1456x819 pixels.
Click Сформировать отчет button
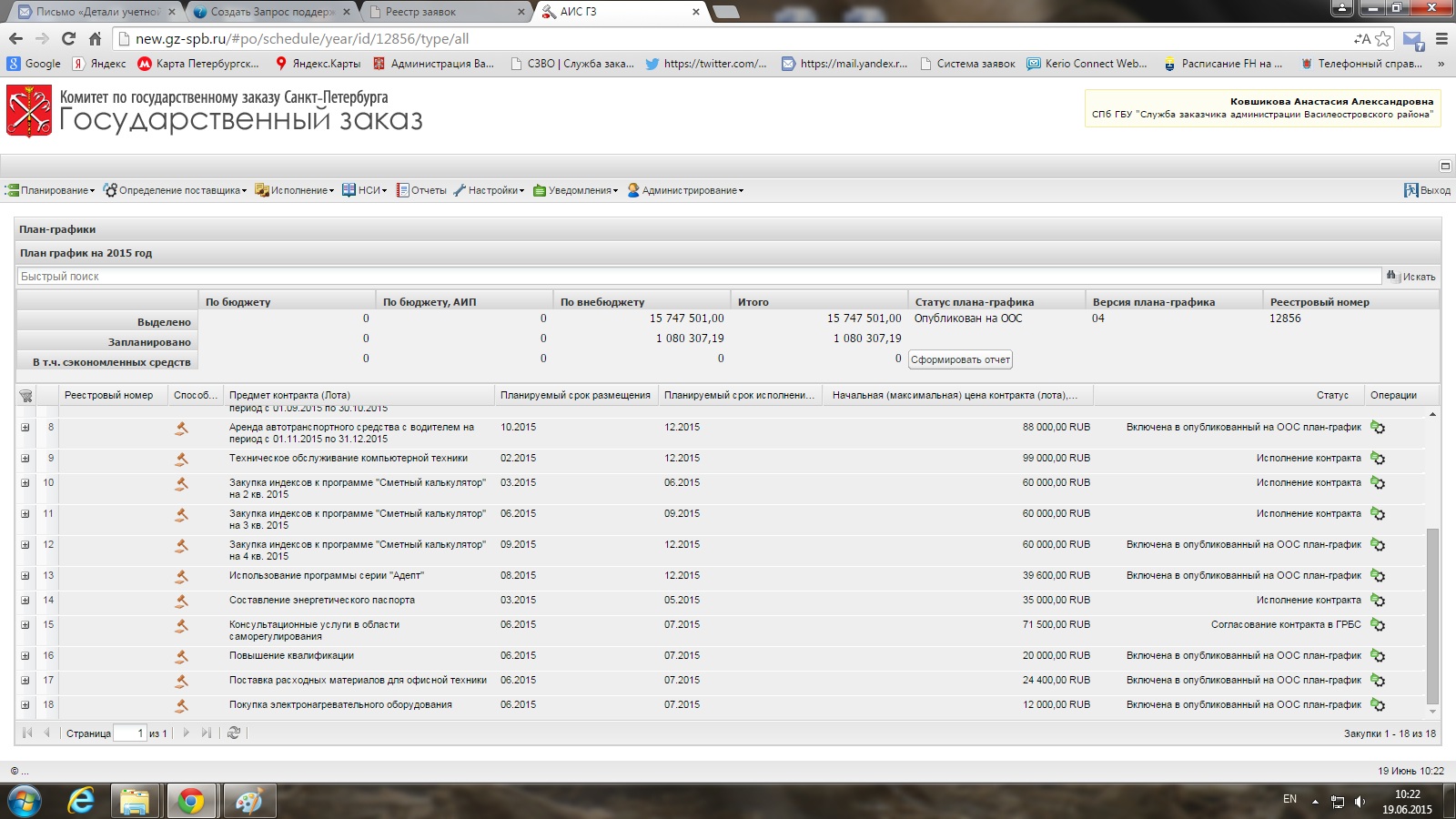(x=960, y=359)
